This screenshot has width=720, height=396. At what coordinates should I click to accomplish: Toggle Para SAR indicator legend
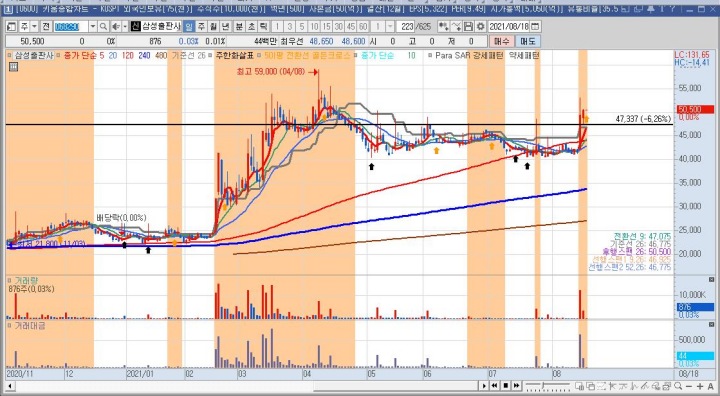click(x=430, y=56)
